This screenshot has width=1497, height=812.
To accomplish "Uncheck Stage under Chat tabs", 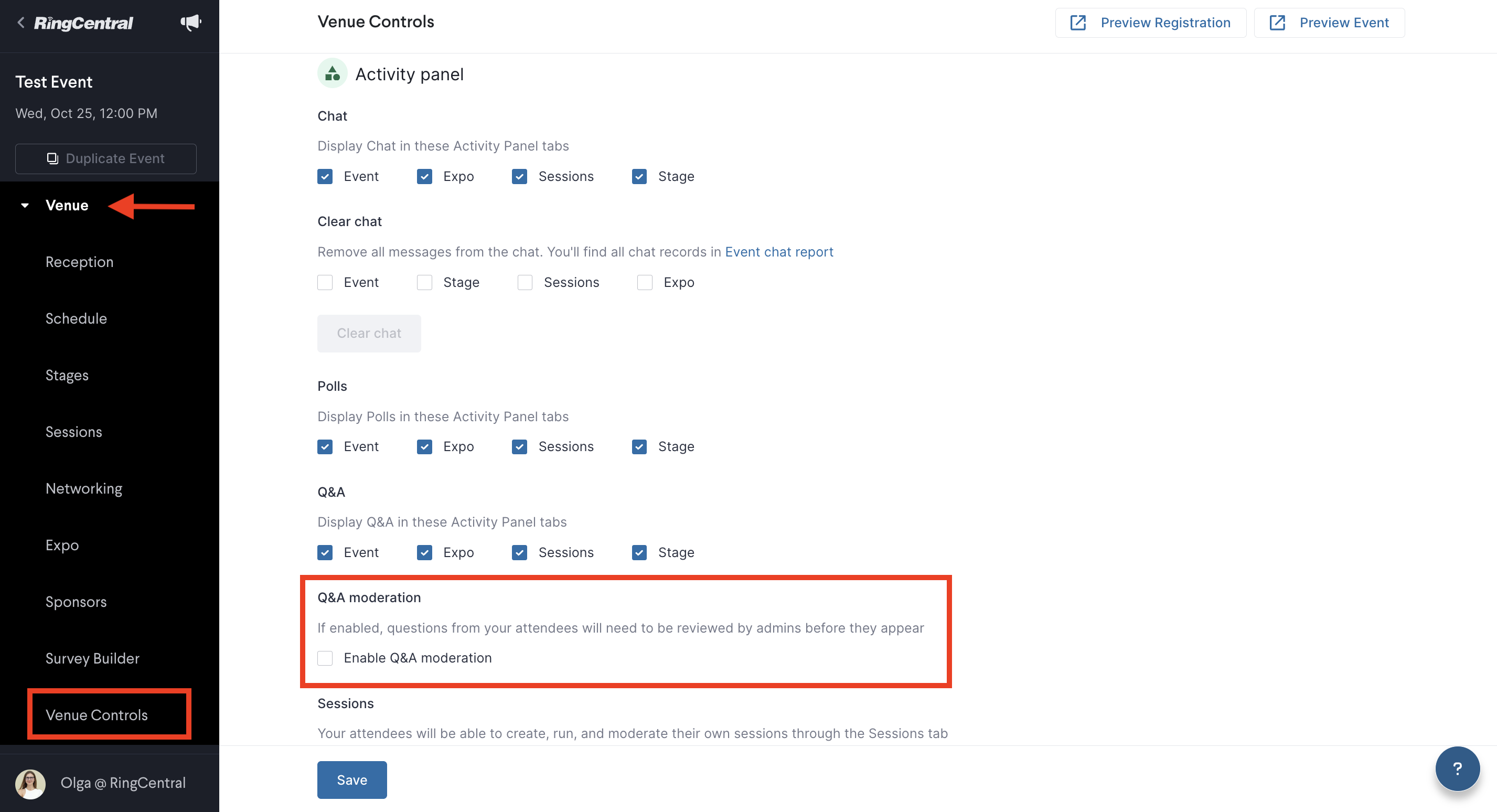I will (639, 177).
